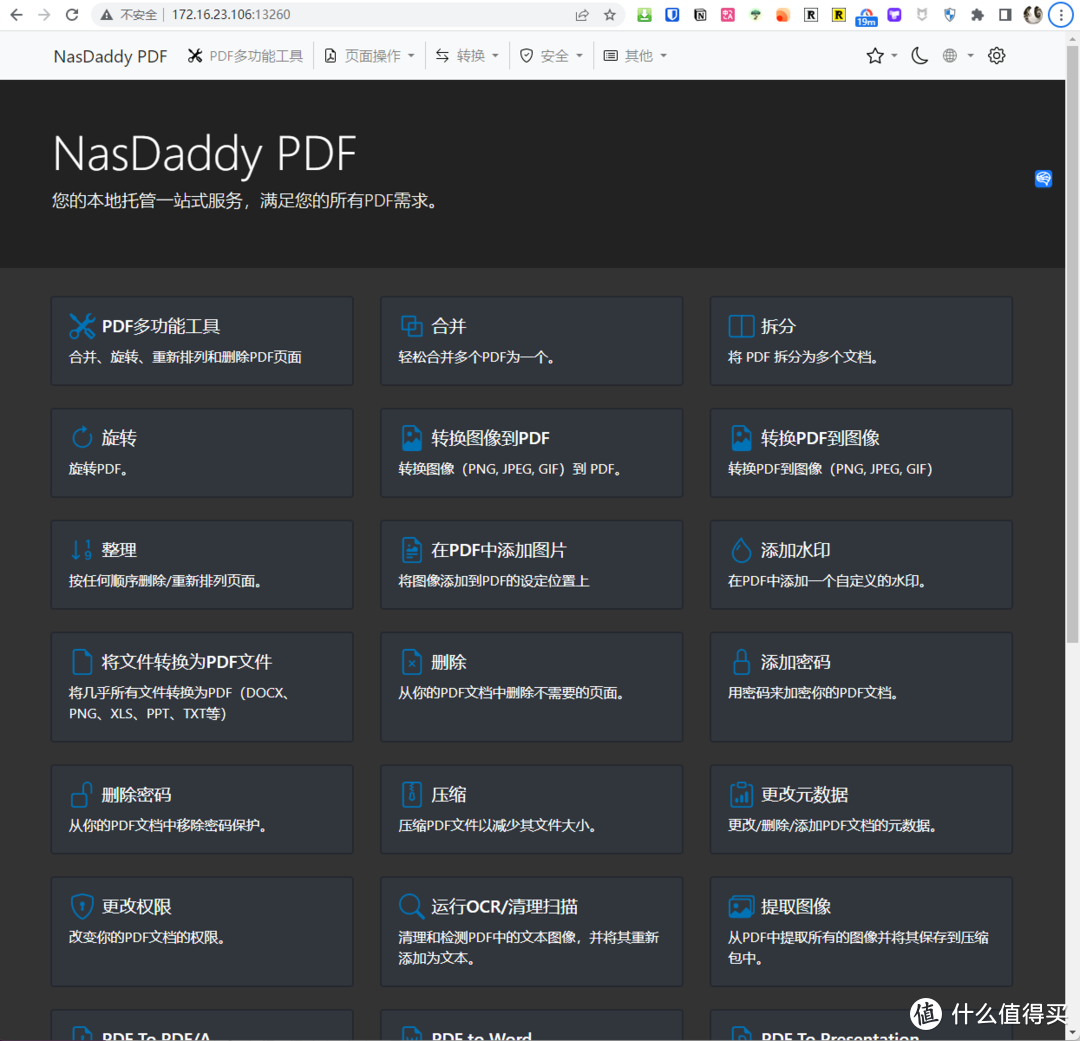1080x1041 pixels.
Task: Toggle dark mode with the moon icon
Action: pos(919,55)
